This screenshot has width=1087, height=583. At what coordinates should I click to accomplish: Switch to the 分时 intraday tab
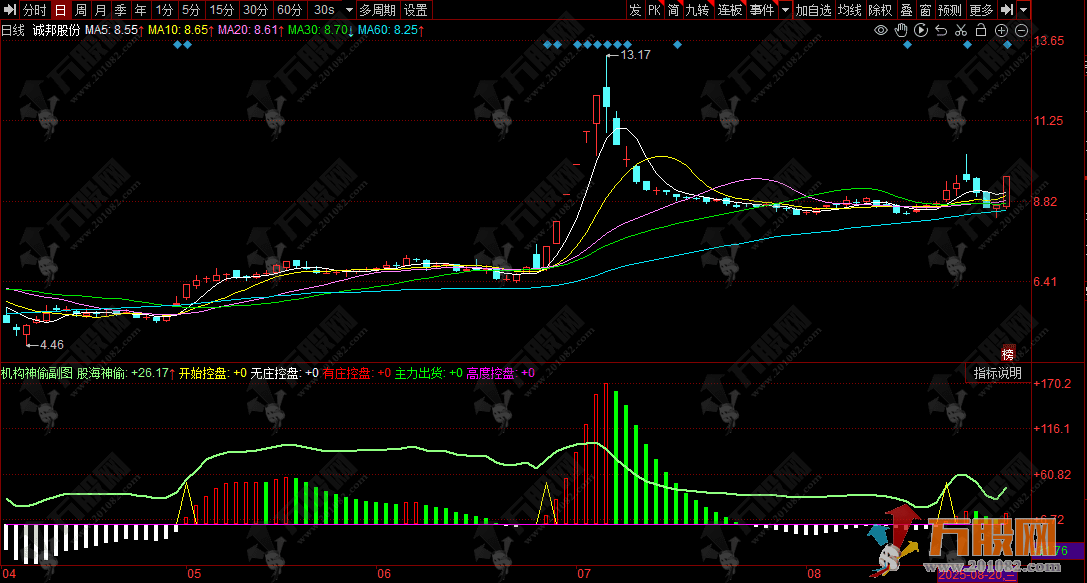(34, 10)
